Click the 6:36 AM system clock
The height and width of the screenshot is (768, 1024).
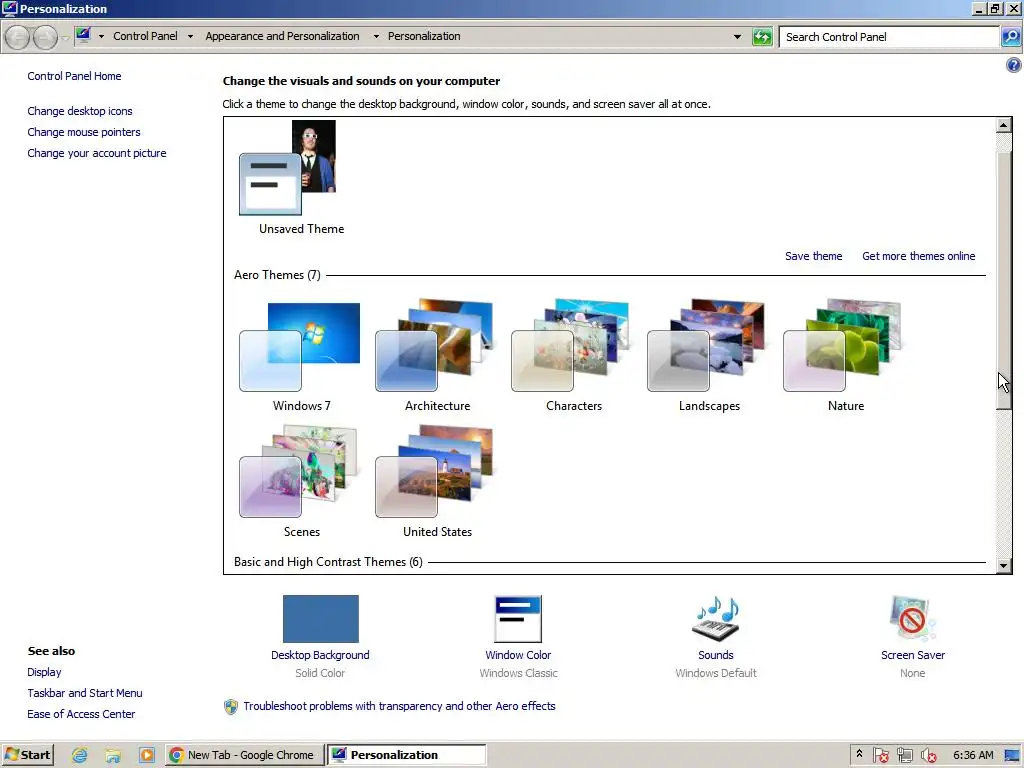973,755
